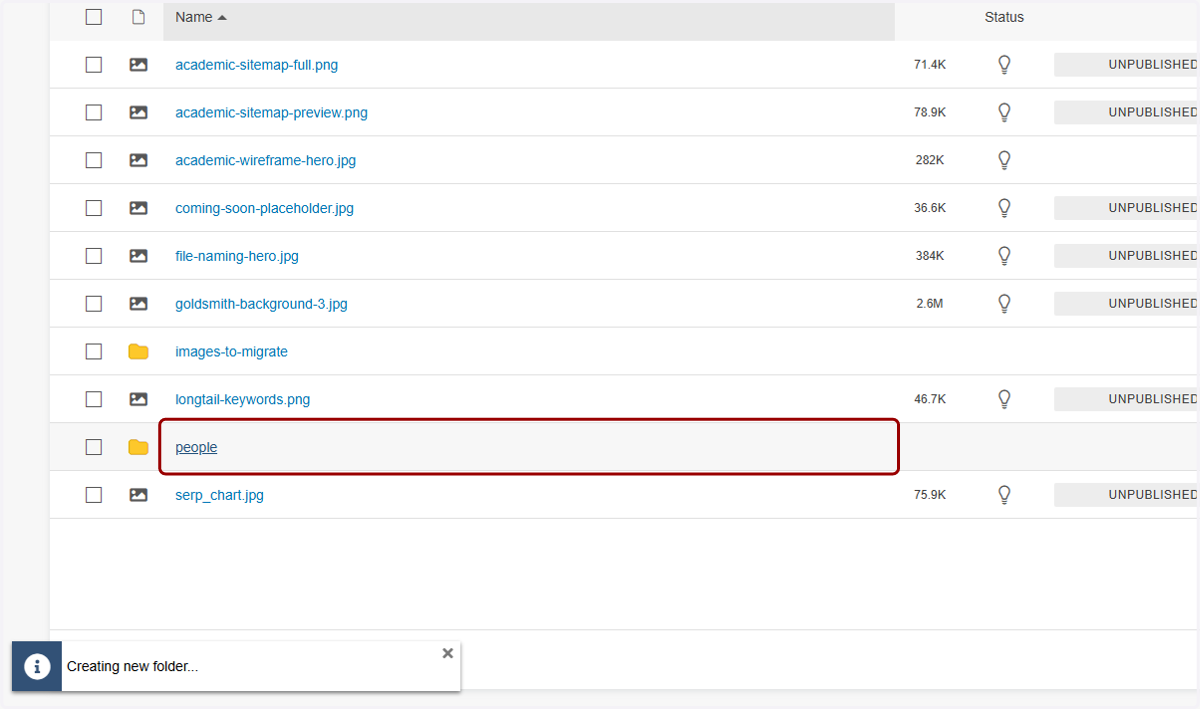Click lightbulb status for serp_chart.jpg
The width and height of the screenshot is (1200, 709).
click(1005, 495)
